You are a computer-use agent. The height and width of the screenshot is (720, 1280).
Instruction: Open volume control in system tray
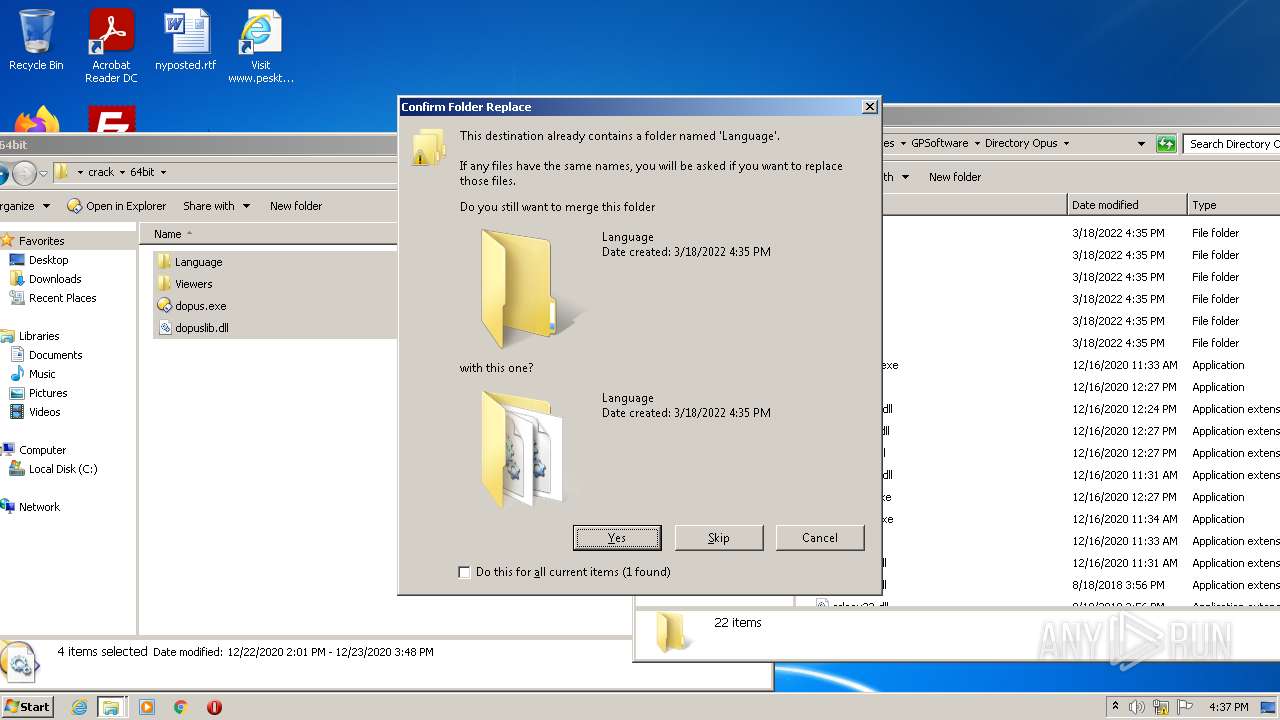point(1137,707)
